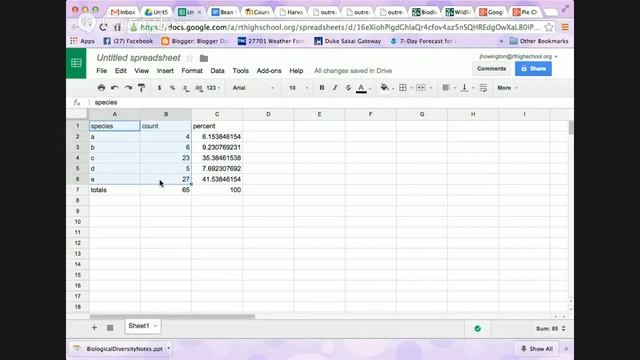Open the font size 10 dropdown
The height and width of the screenshot is (360, 640).
298,88
